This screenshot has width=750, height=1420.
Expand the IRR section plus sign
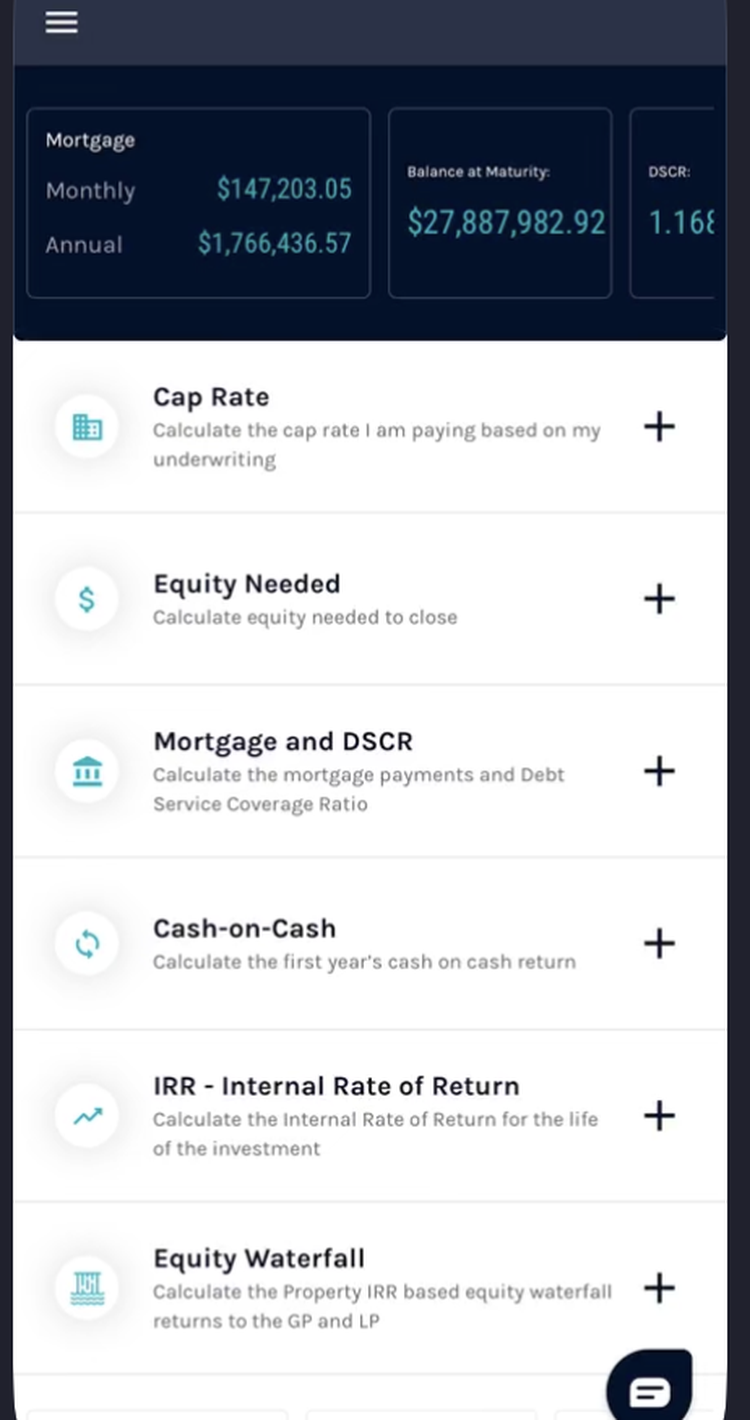[659, 1115]
